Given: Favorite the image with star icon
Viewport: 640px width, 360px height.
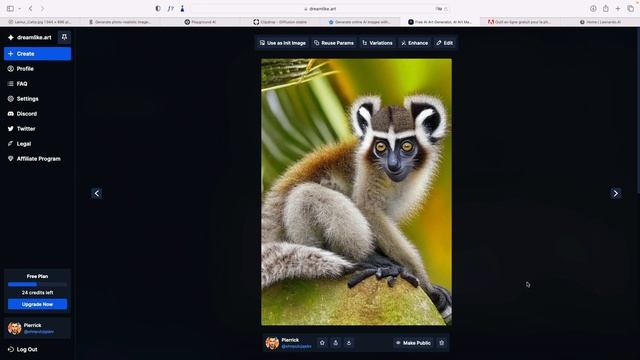Looking at the screenshot, I should [322, 343].
